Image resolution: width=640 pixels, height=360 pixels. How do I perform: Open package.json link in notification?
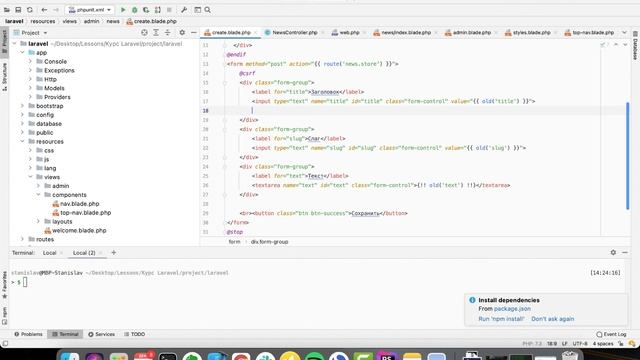coord(512,309)
